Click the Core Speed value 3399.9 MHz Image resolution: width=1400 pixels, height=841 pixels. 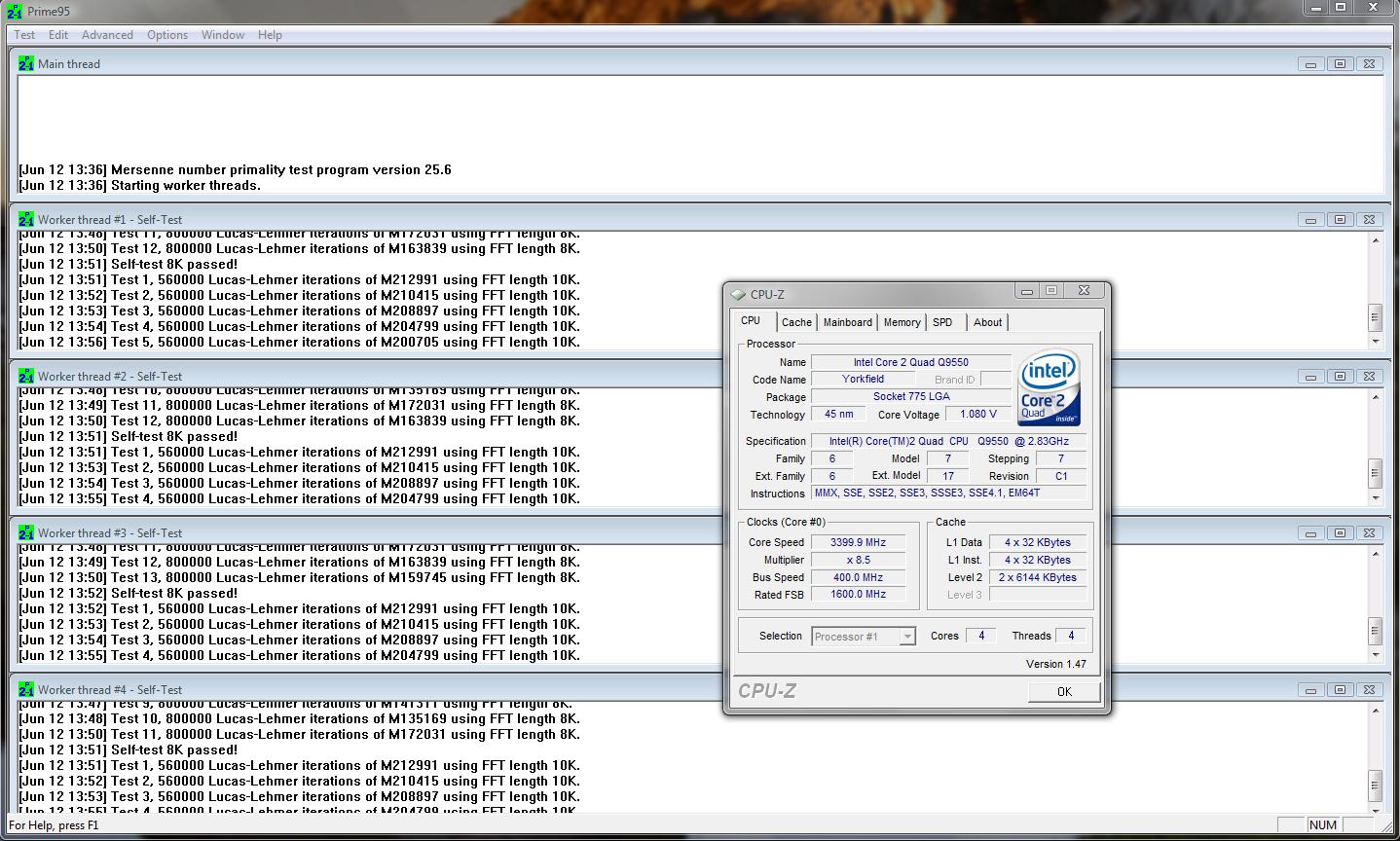(x=858, y=542)
